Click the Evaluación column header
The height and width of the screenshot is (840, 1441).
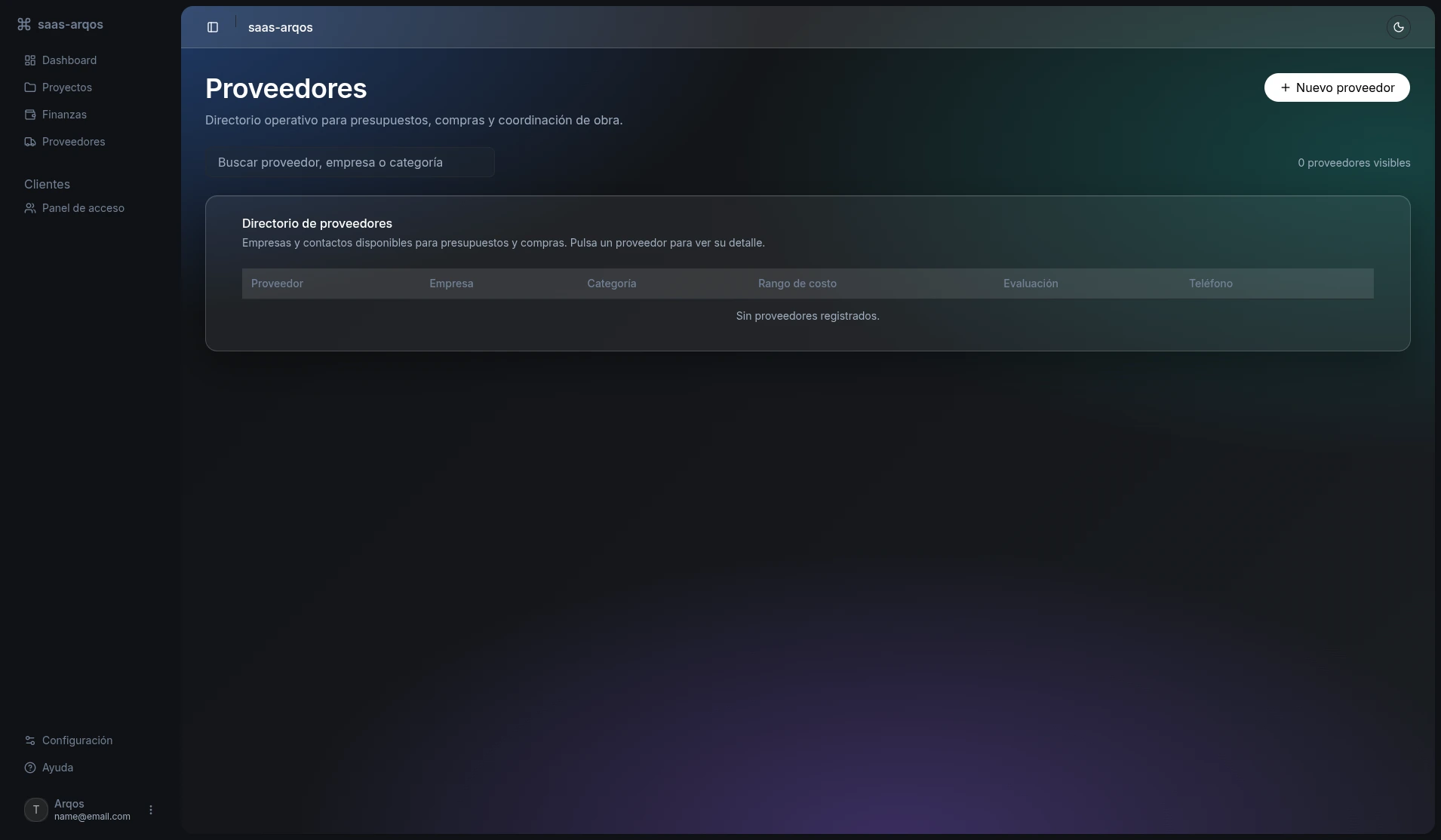click(x=1031, y=284)
